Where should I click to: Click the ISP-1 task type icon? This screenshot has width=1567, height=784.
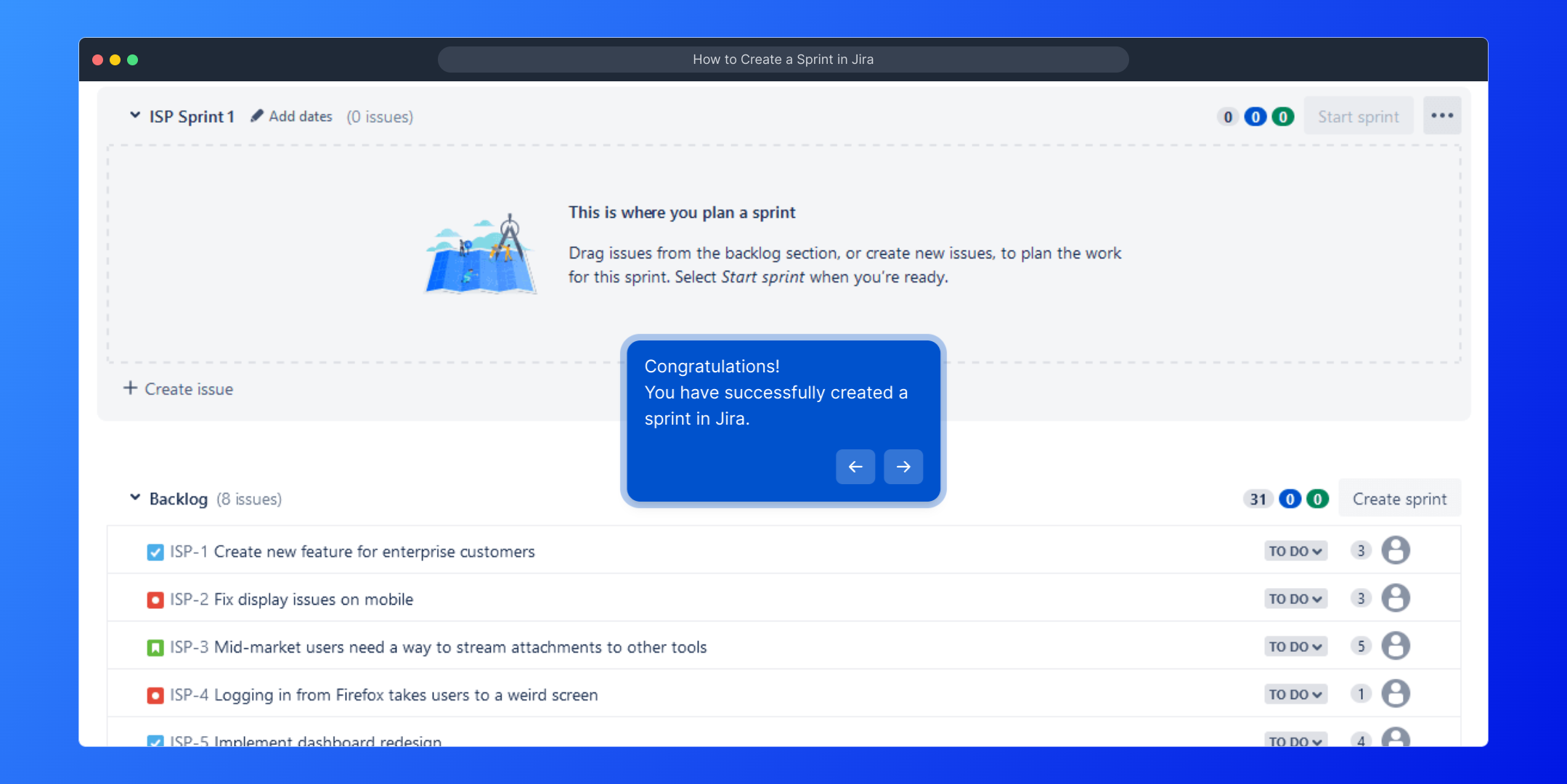click(x=155, y=552)
